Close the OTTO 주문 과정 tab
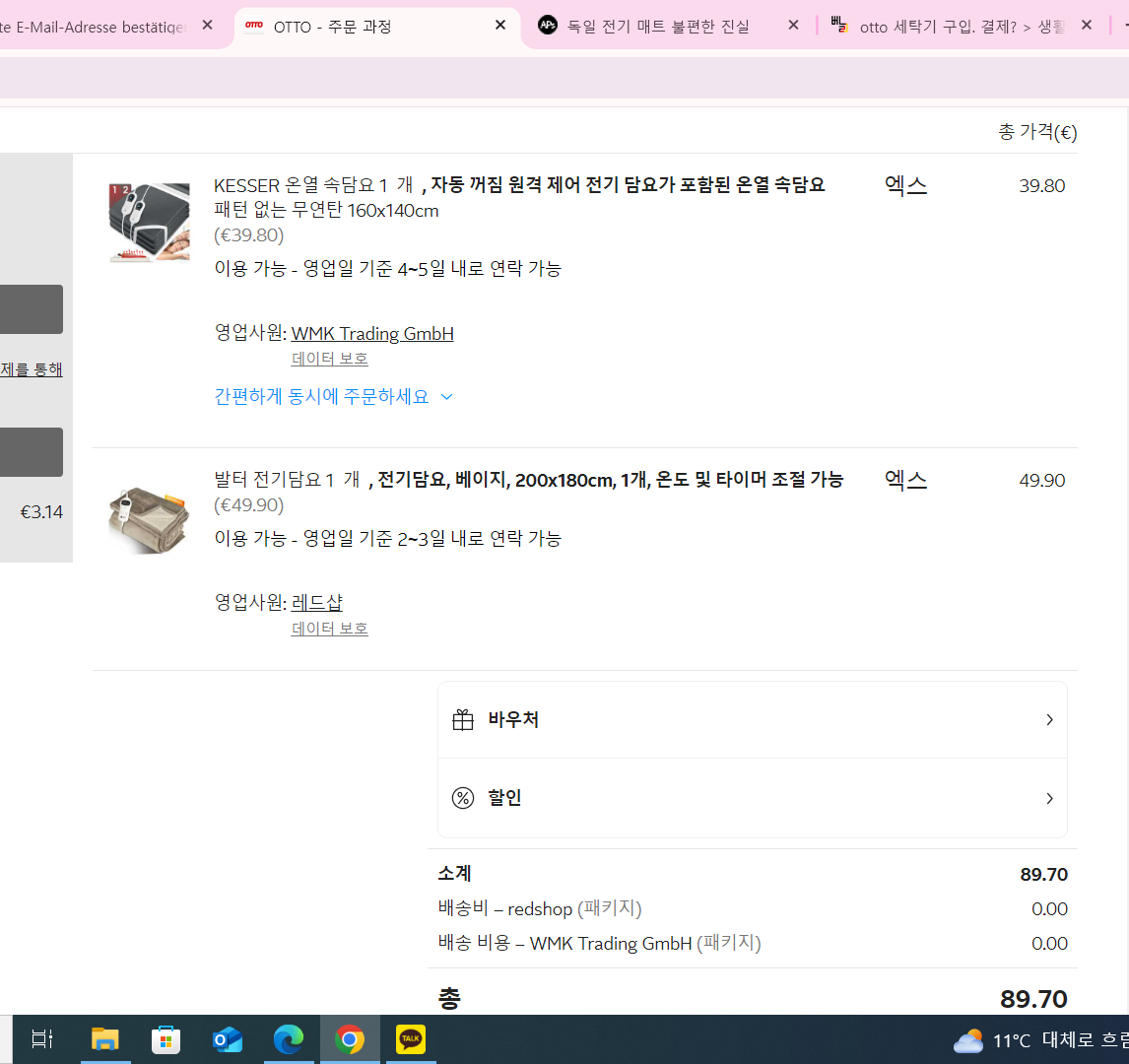1129x1064 pixels. click(x=500, y=26)
